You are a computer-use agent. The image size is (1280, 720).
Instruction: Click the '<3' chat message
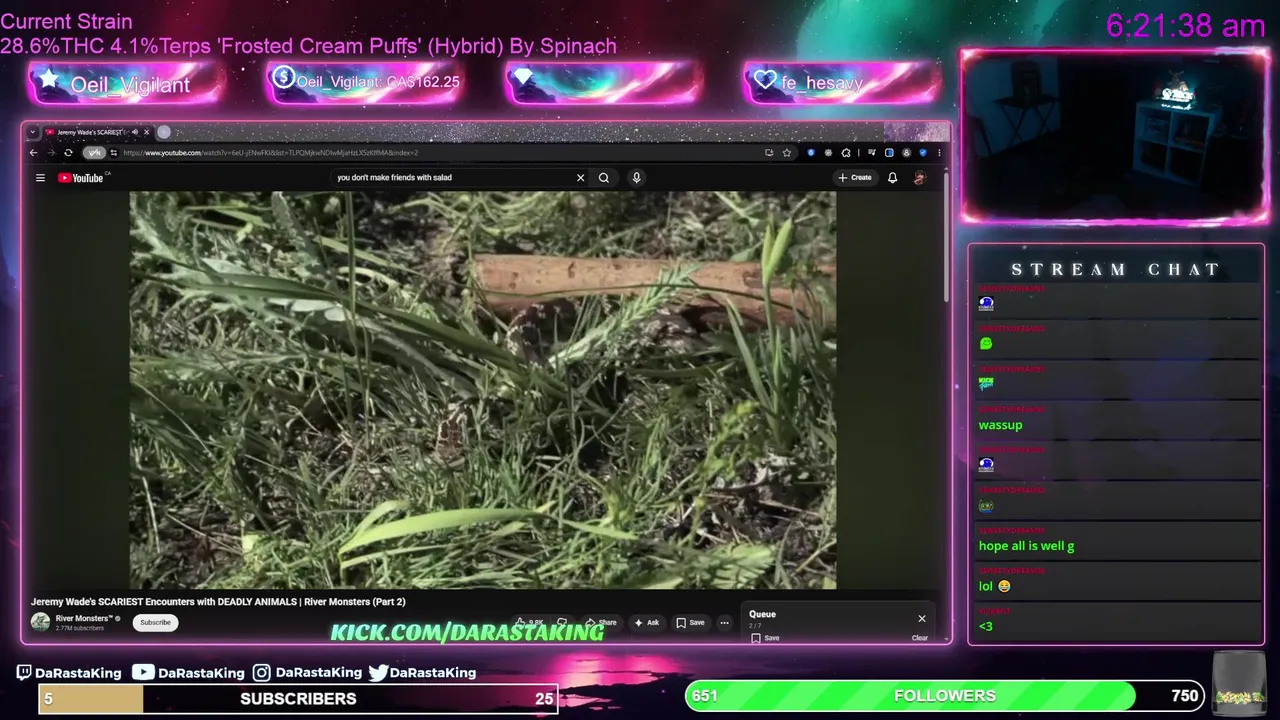[986, 626]
